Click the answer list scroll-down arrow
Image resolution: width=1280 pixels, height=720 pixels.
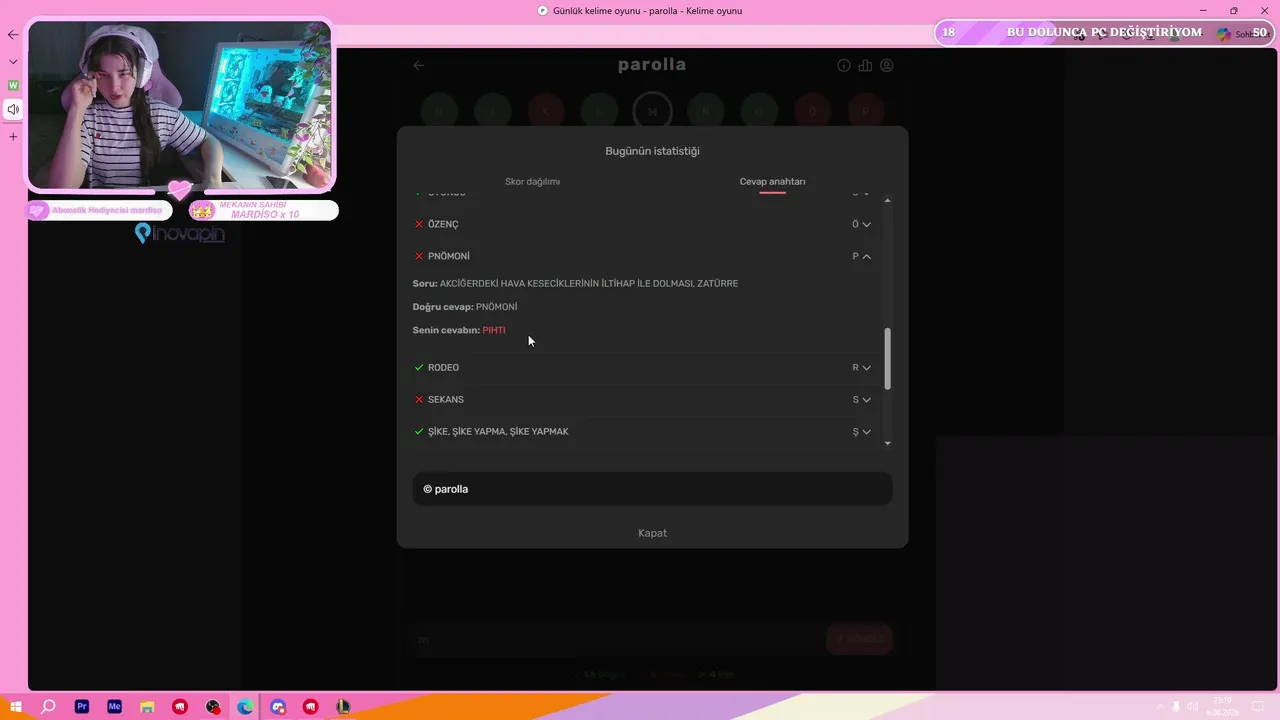click(x=887, y=443)
